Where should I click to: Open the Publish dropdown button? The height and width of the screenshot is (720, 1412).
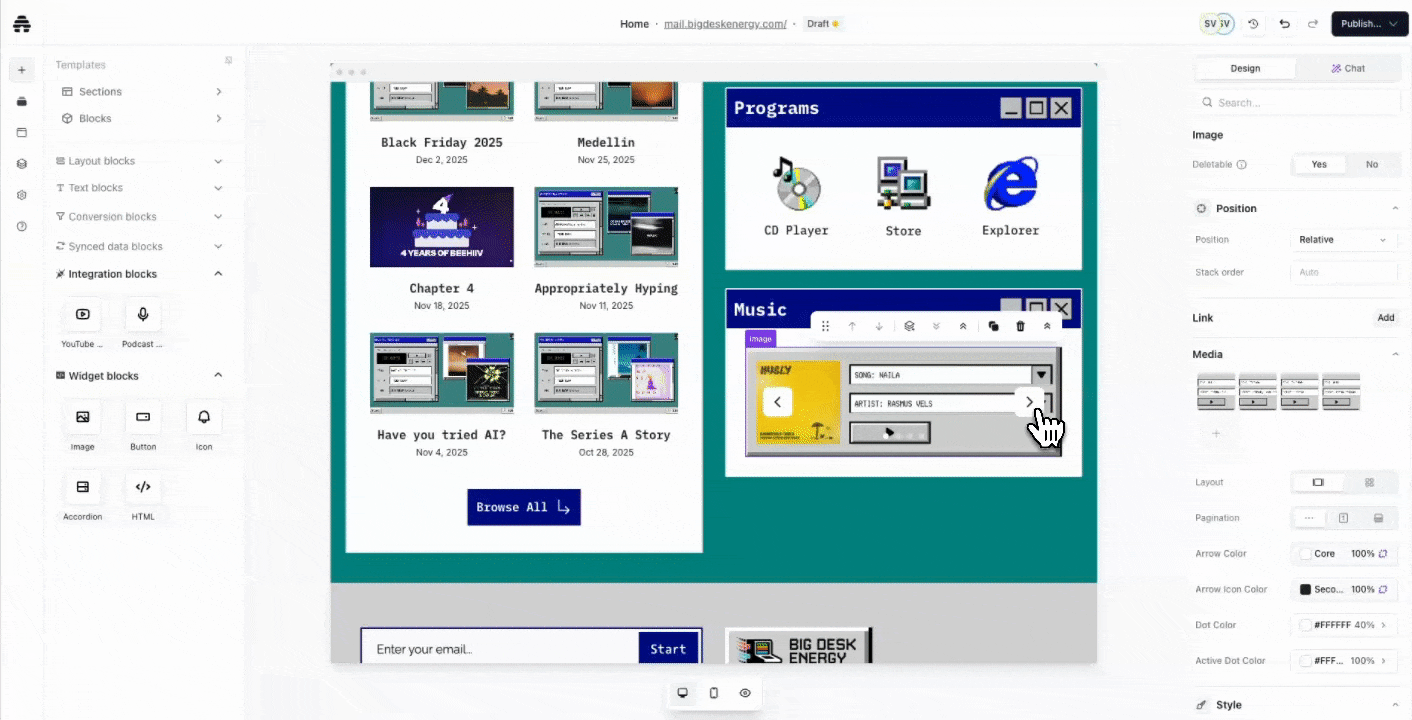(1370, 24)
